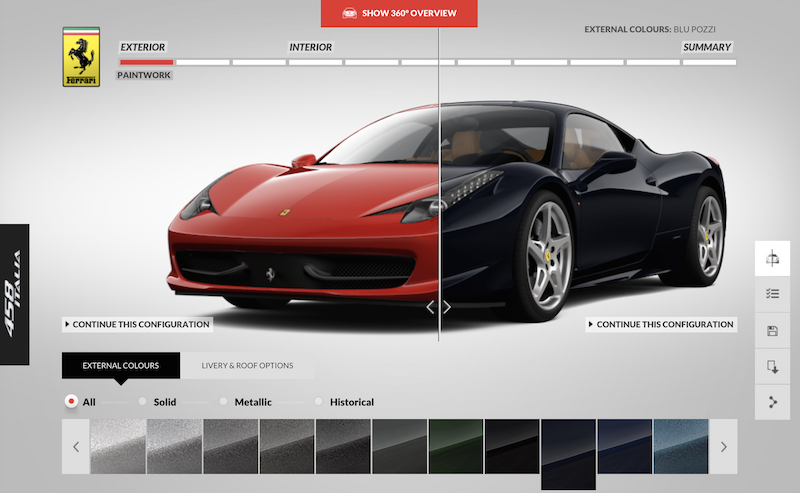Go to the Interior section
This screenshot has height=493, width=800.
pyautogui.click(x=311, y=47)
